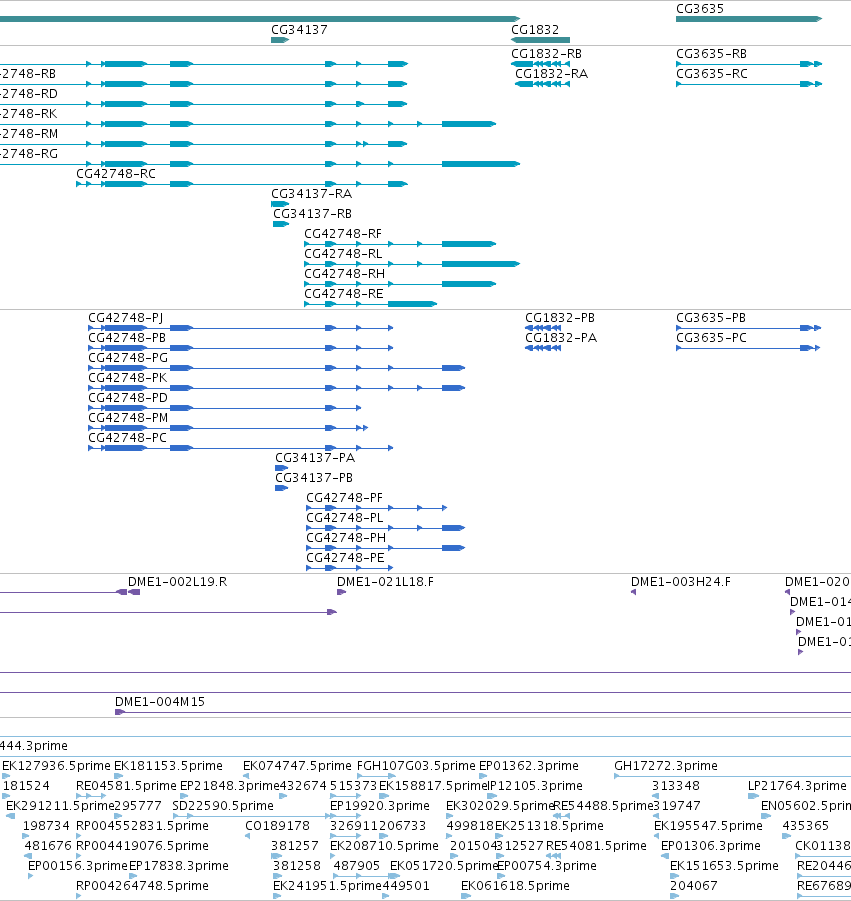Viewport: 851px width, 901px height.
Task: Click the feature labeled CO189178
Action: pyautogui.click(x=277, y=826)
